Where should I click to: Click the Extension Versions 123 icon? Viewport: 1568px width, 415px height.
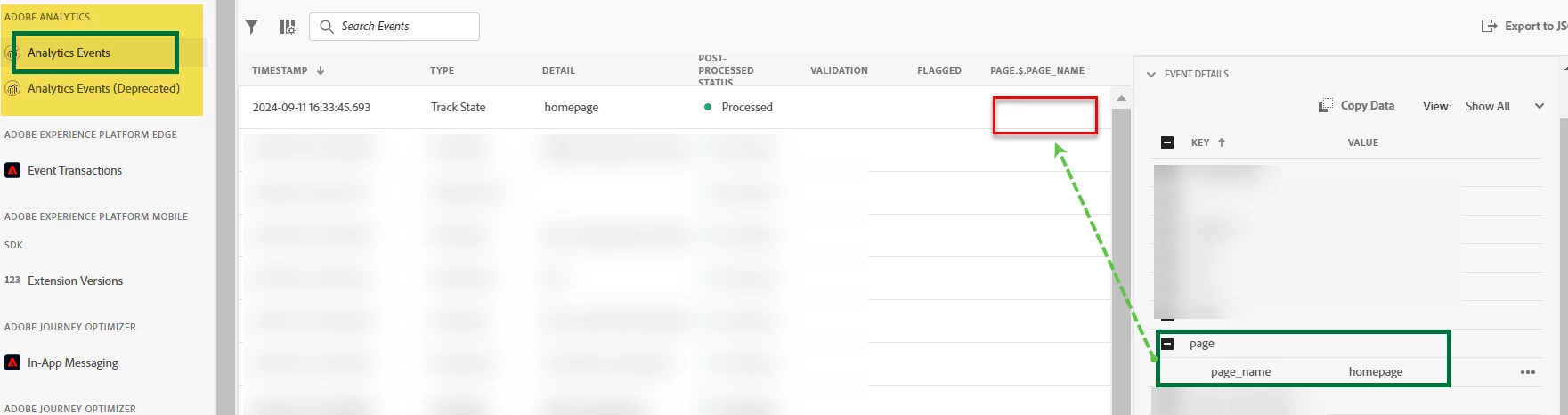(12, 280)
